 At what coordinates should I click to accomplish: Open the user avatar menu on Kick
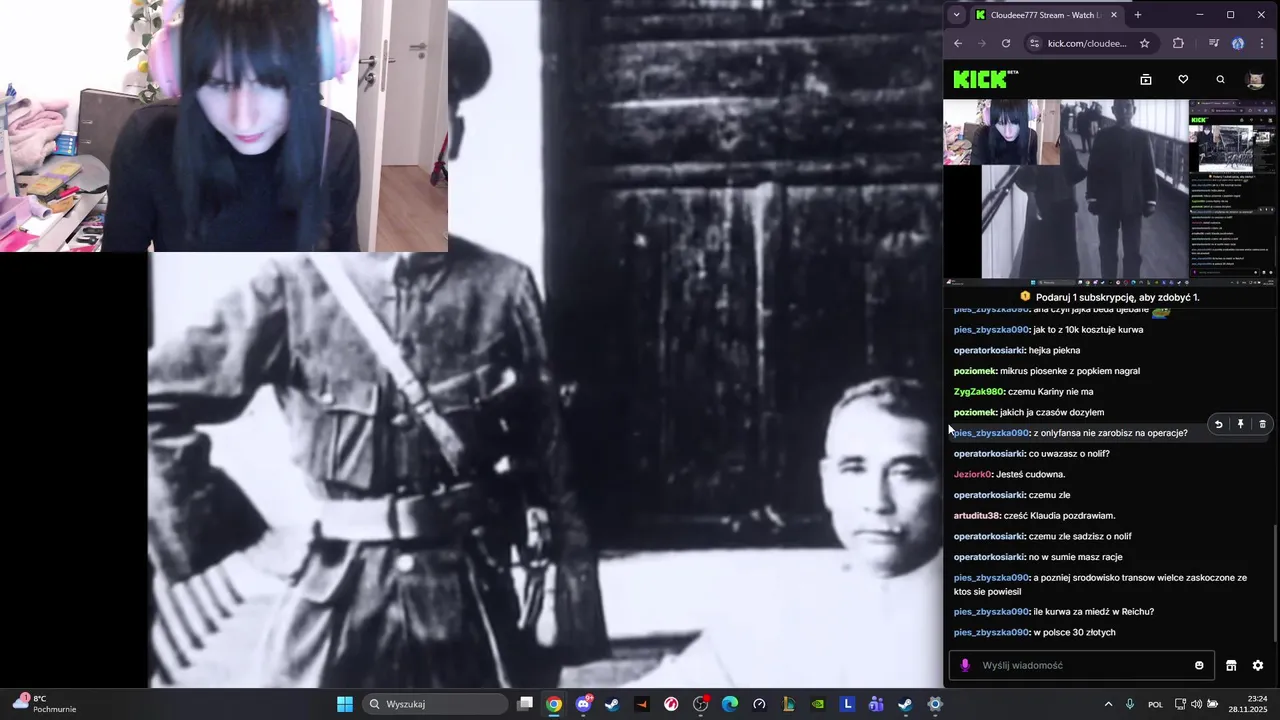click(1256, 80)
